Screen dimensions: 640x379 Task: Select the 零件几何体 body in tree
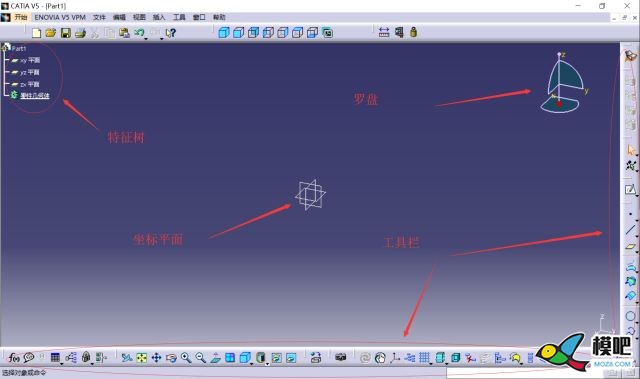click(x=35, y=95)
